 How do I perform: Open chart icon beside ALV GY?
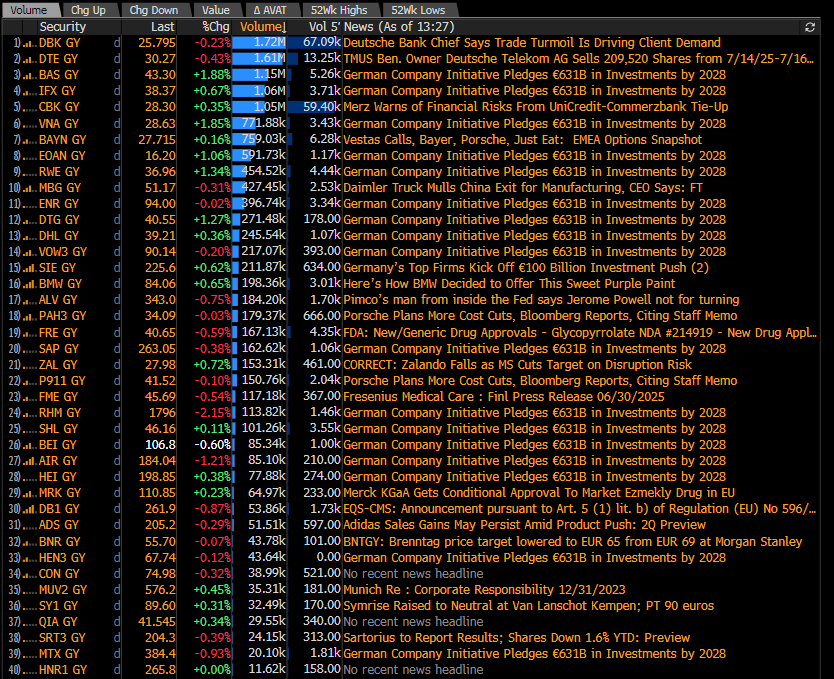[x=29, y=300]
